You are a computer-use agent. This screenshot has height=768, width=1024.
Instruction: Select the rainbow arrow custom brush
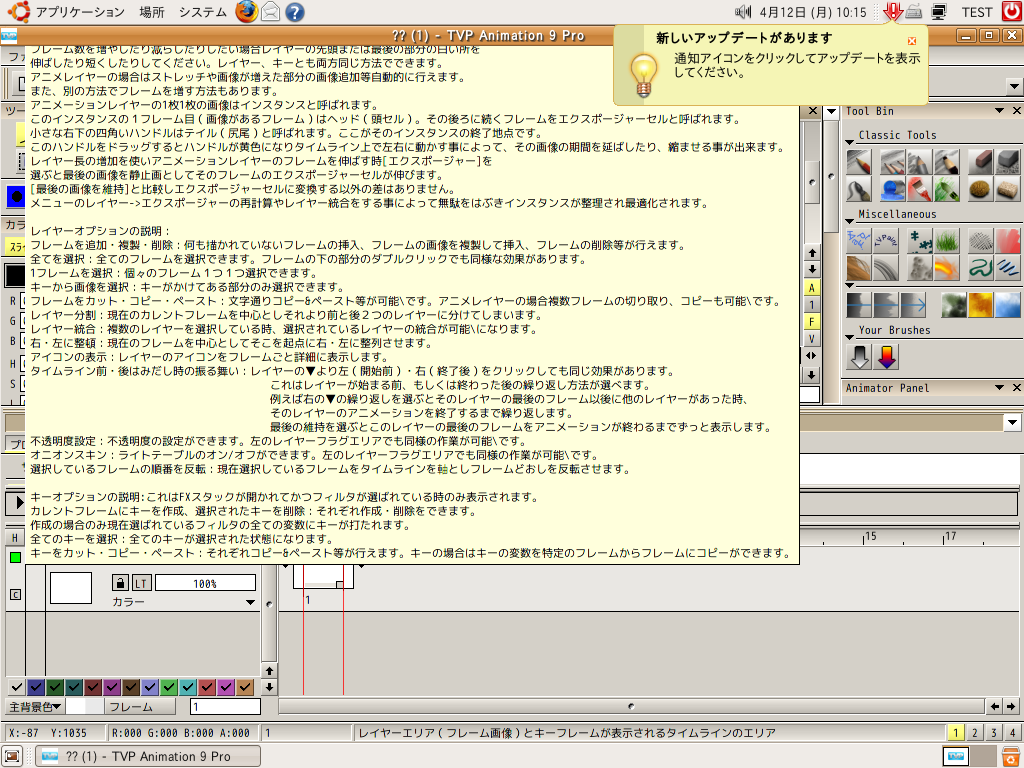point(886,357)
